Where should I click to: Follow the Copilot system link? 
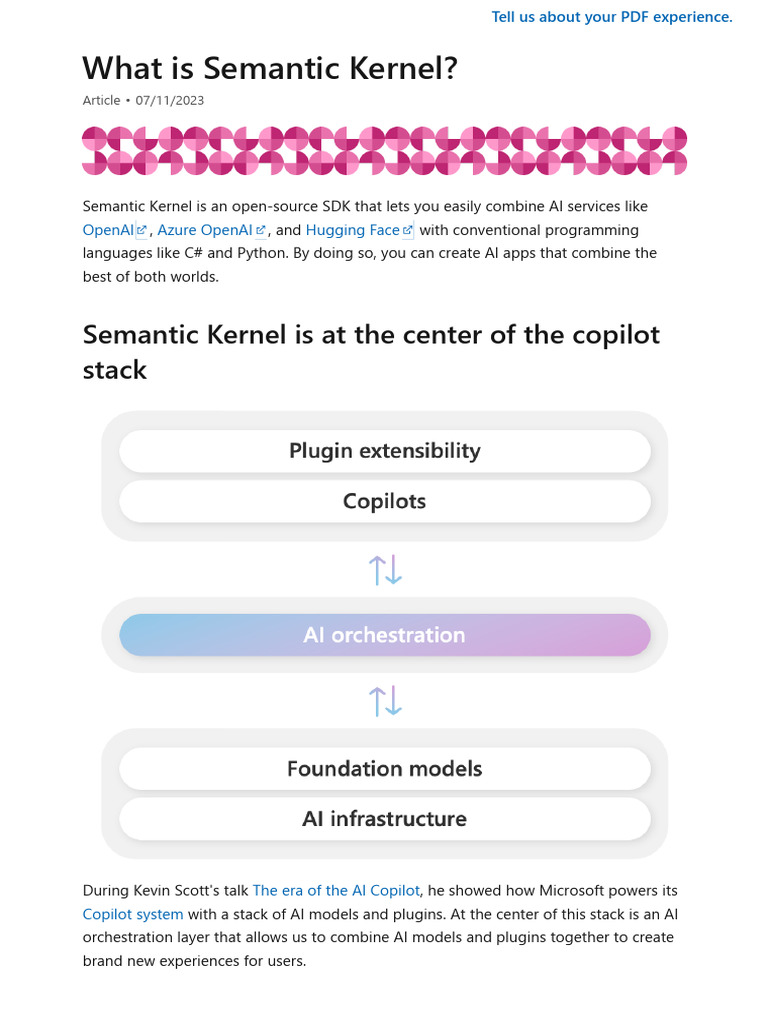133,914
